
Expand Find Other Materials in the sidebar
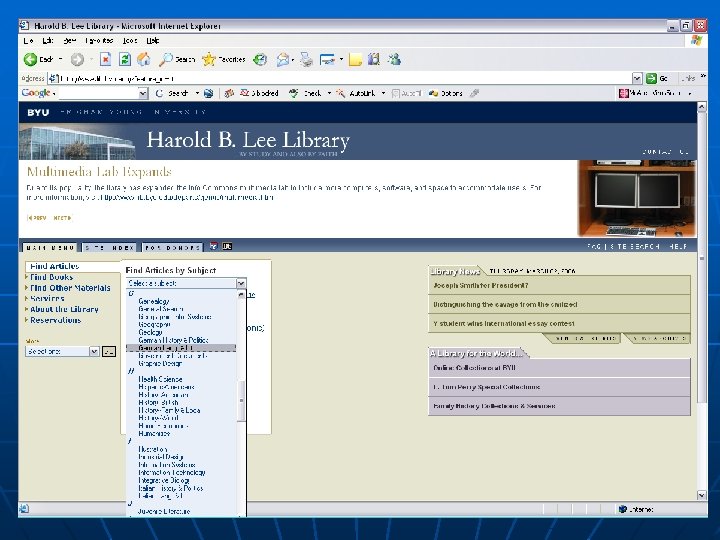point(69,288)
